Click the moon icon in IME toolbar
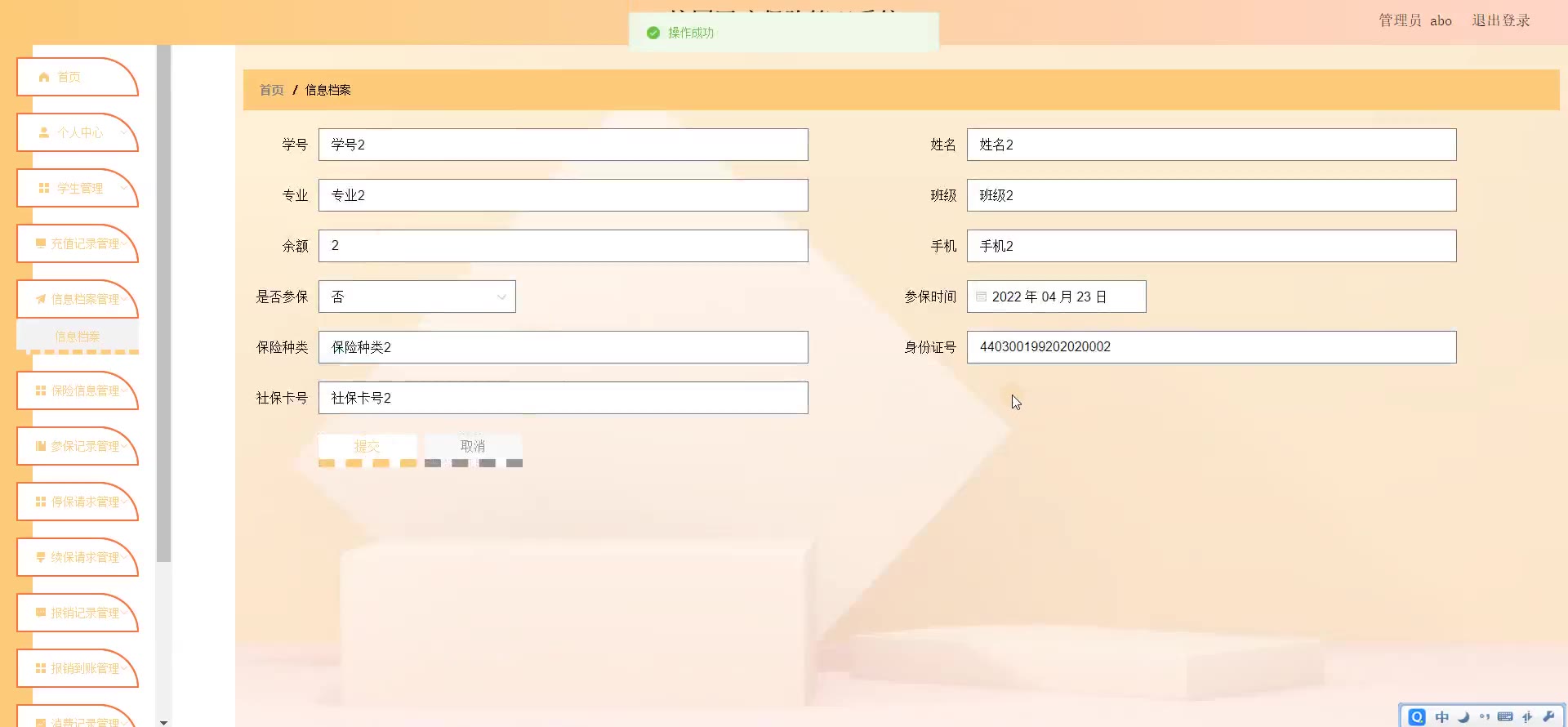The height and width of the screenshot is (727, 1568). click(x=1463, y=716)
